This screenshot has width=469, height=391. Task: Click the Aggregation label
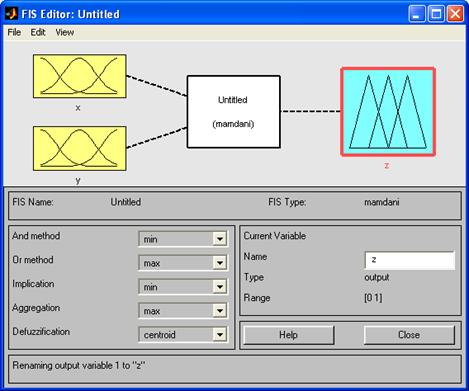pyautogui.click(x=36, y=308)
